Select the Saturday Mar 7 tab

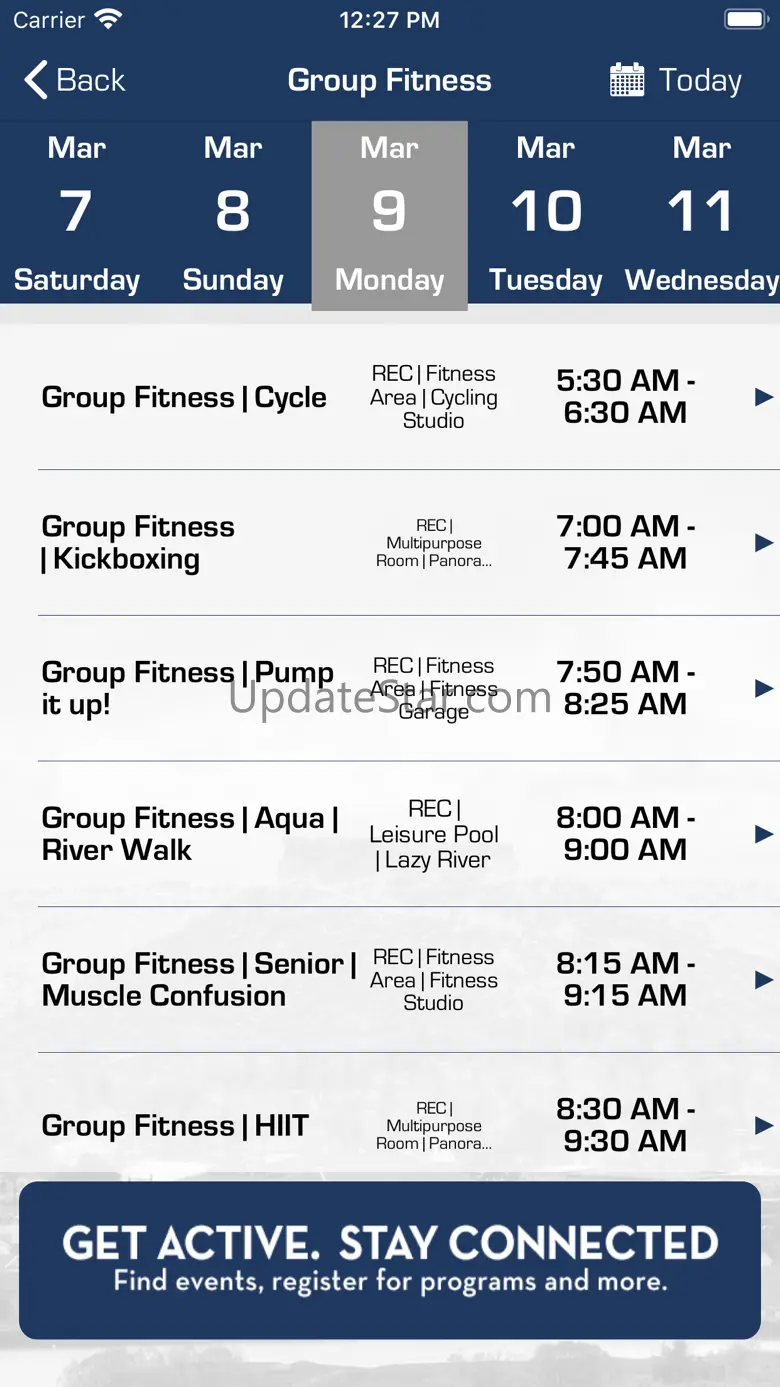(x=77, y=214)
